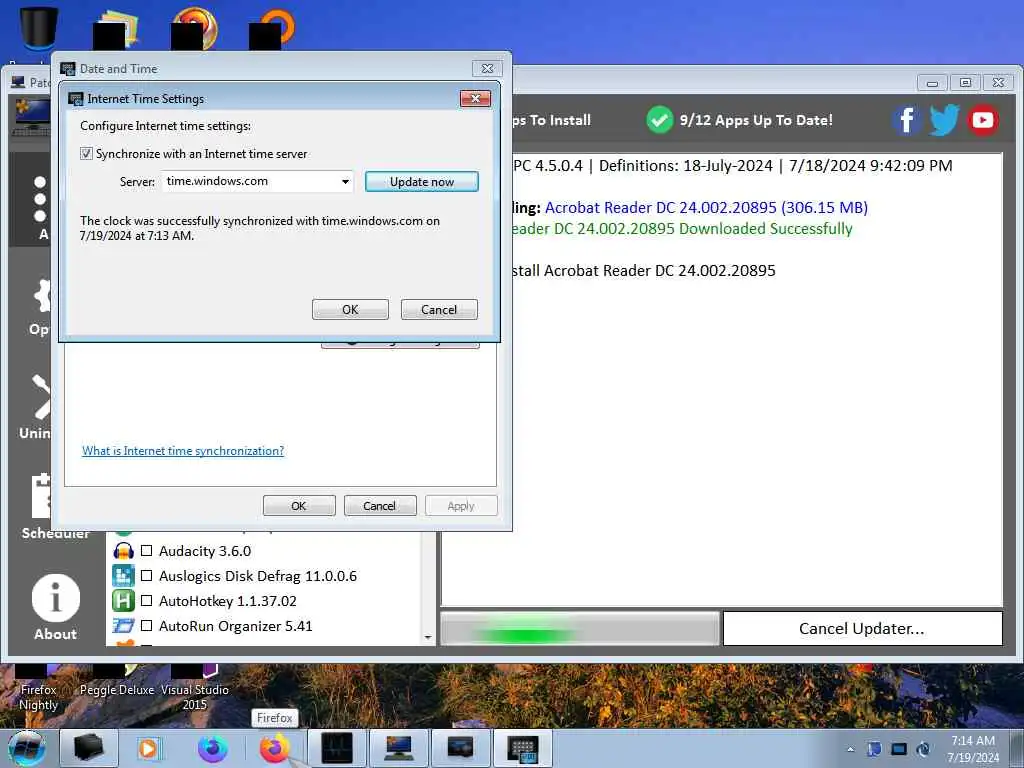Cancel the Internet Time Settings dialog
The height and width of the screenshot is (768, 1024).
[439, 310]
